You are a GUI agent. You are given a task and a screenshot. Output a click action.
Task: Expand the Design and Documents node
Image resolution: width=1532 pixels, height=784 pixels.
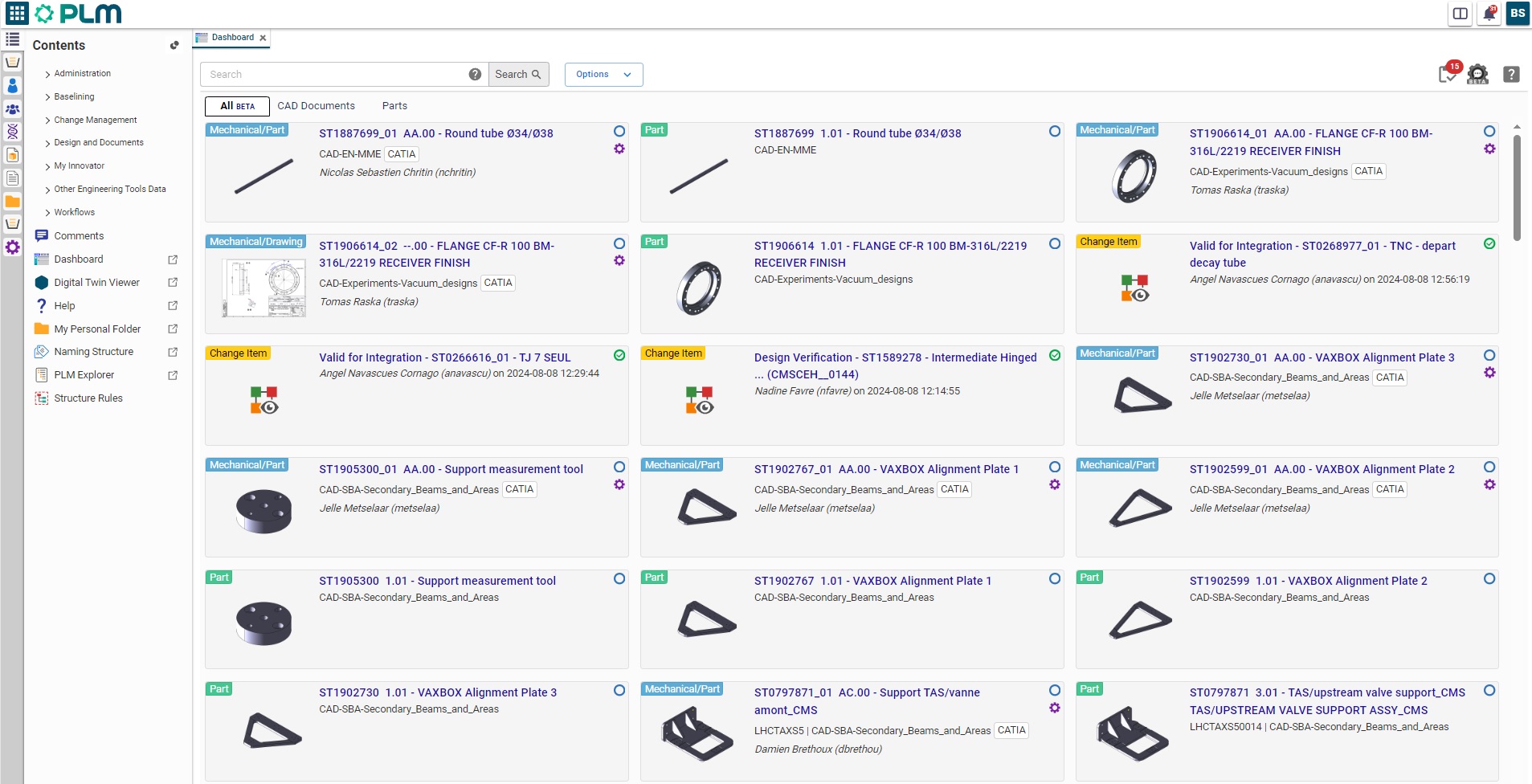click(48, 143)
